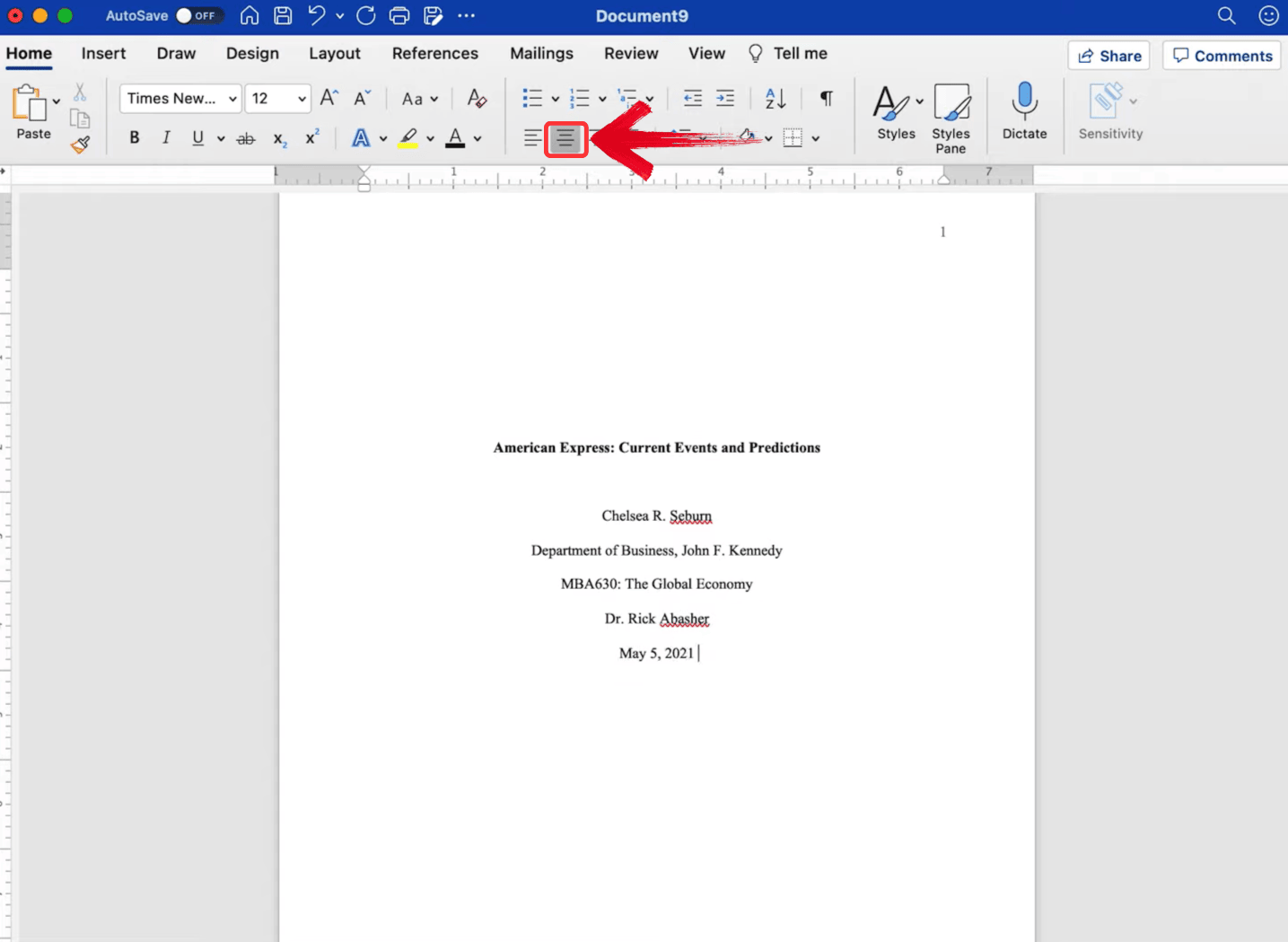Toggle paragraph mark visibility
Screen dimensions: 1288x942
(826, 99)
